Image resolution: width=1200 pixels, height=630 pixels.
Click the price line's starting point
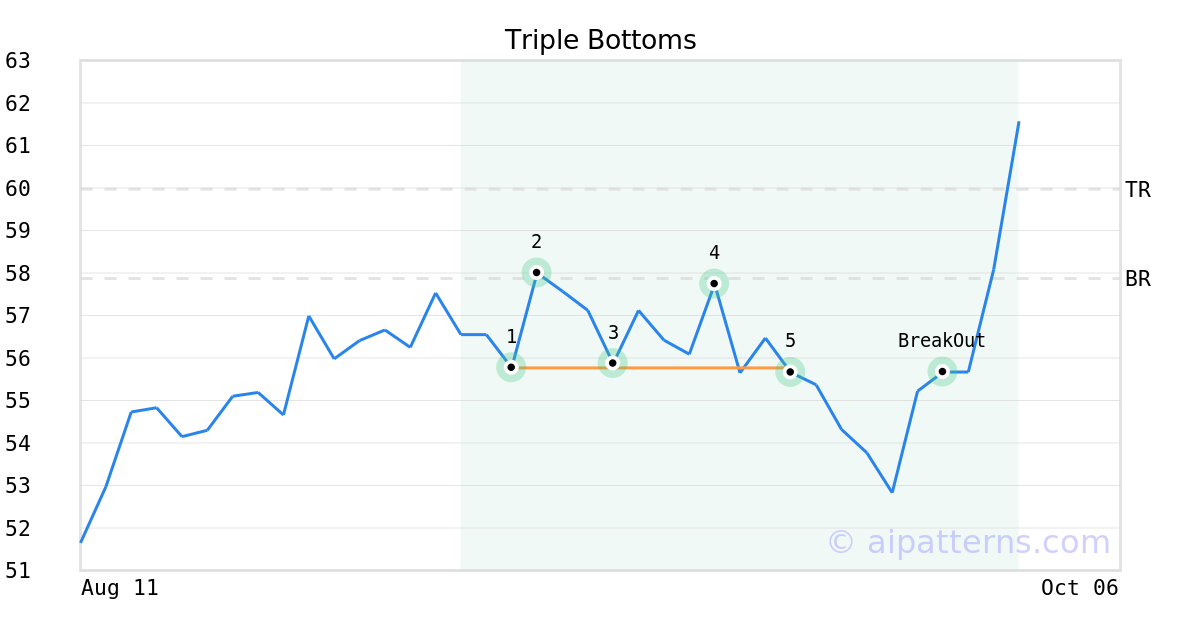click(x=81, y=542)
